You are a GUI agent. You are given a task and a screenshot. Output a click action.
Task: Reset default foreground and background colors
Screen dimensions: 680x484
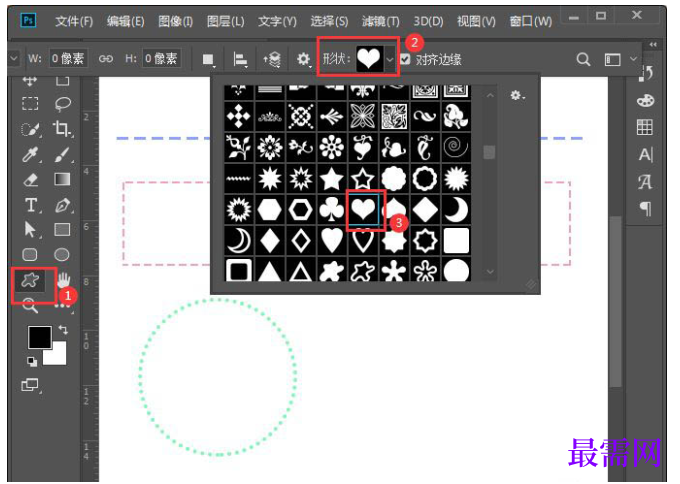(32, 361)
